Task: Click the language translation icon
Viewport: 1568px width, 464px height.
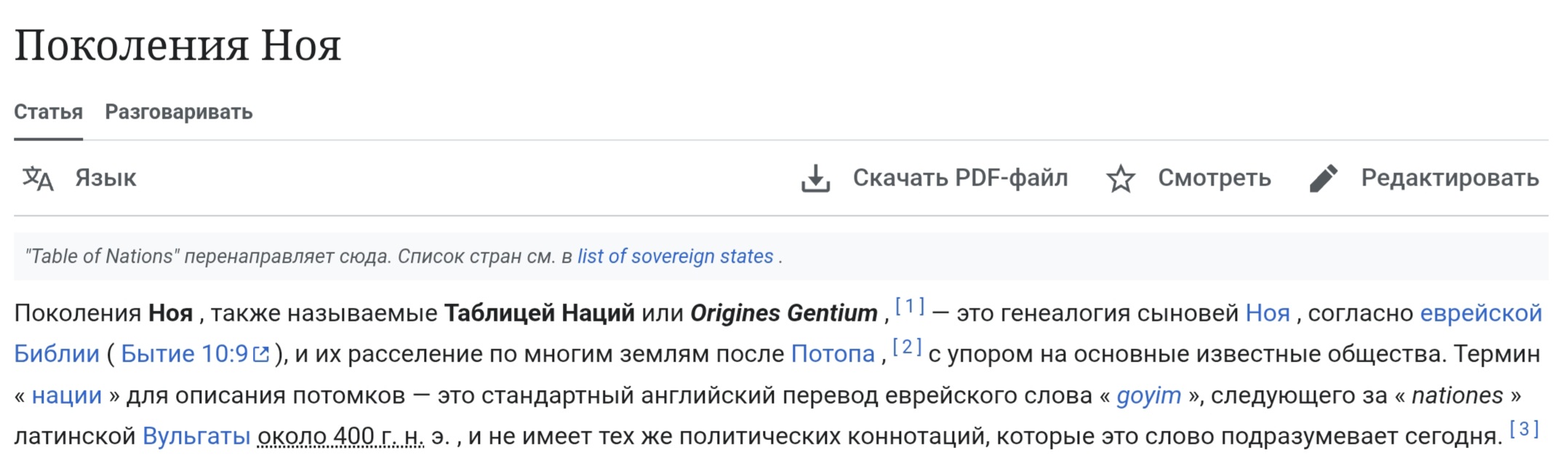Action: (38, 178)
